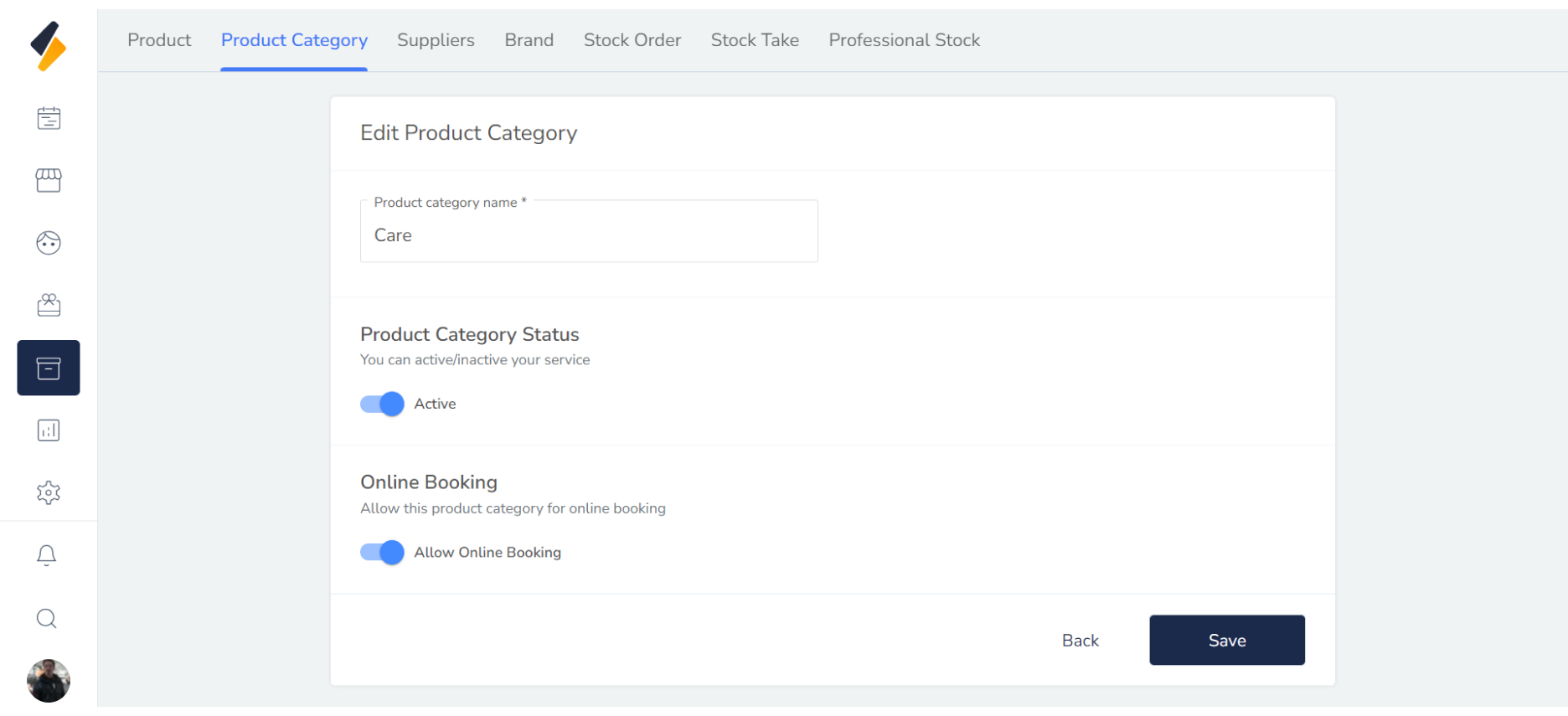Disable the Allow Online Booking switch
The image size is (1568, 716).
(x=382, y=553)
